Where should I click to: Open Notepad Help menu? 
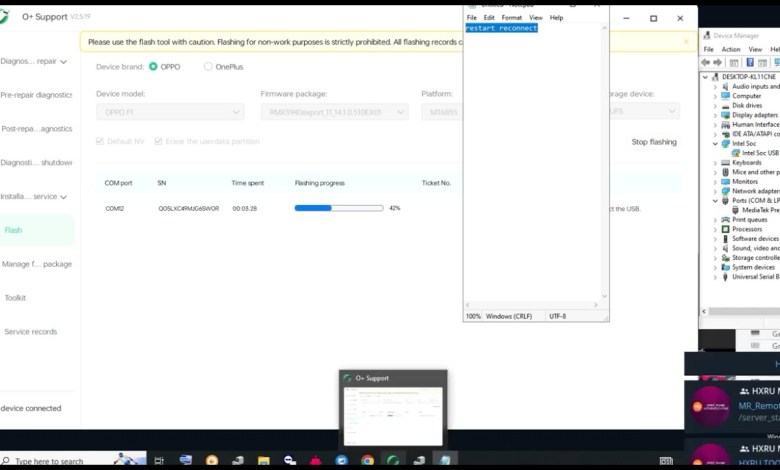tap(556, 18)
